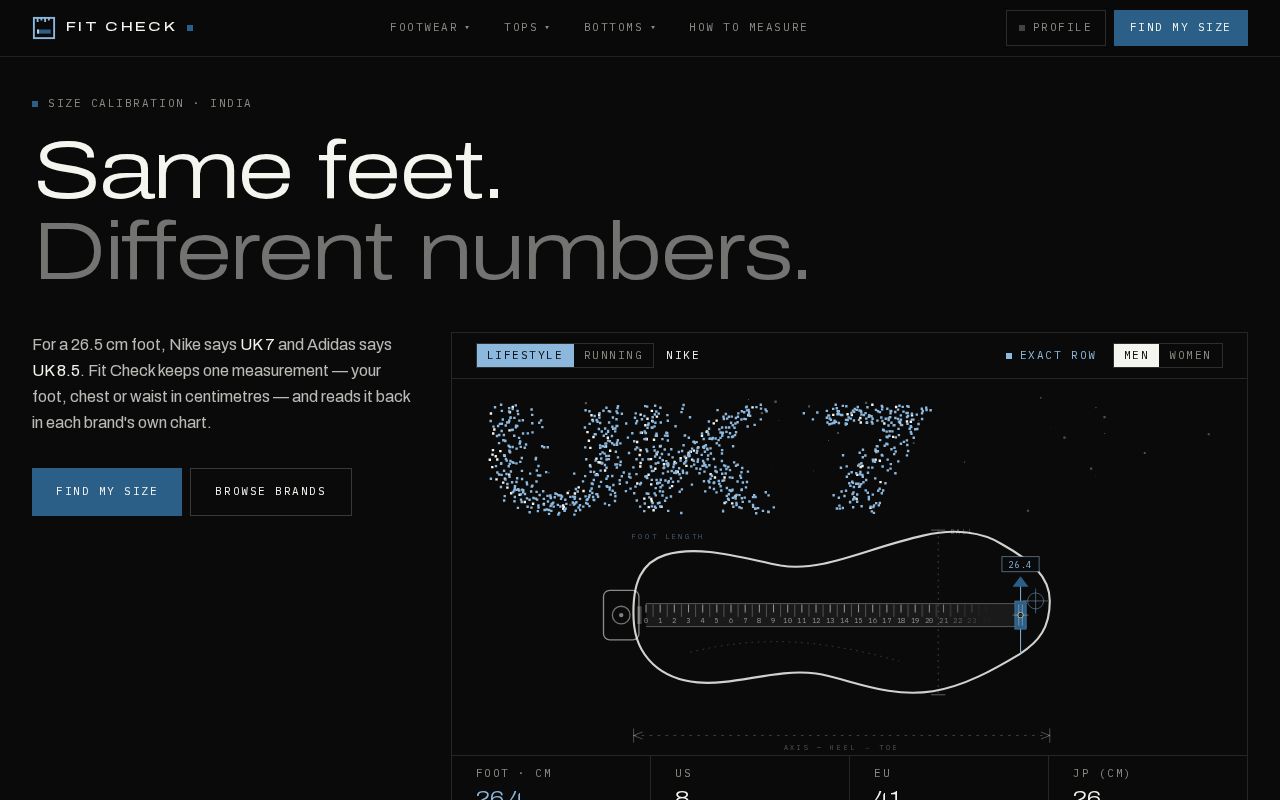Click the Foot · CM stat label
1280x800 pixels.
click(514, 773)
